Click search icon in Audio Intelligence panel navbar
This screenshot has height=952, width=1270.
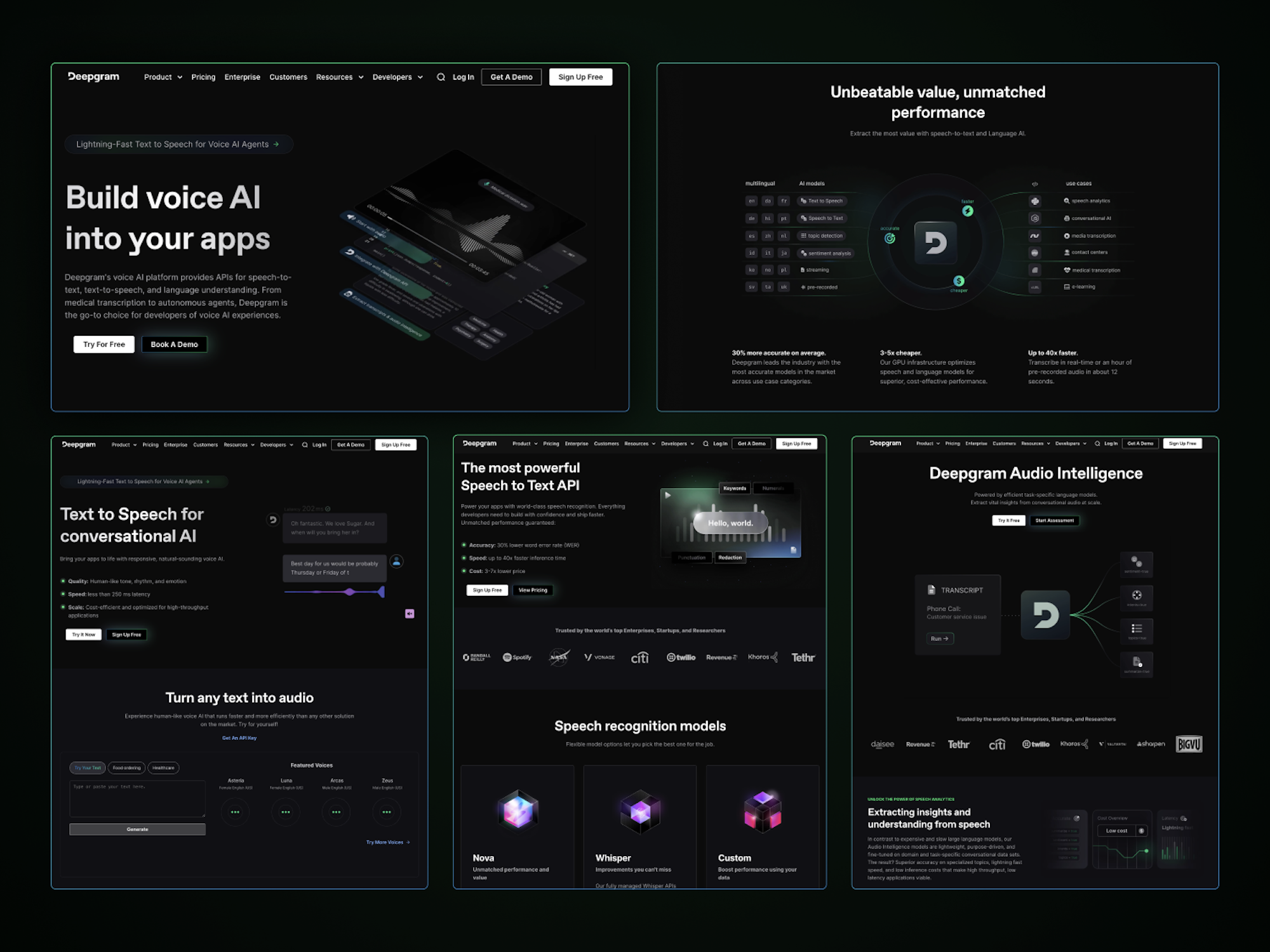pos(1097,444)
